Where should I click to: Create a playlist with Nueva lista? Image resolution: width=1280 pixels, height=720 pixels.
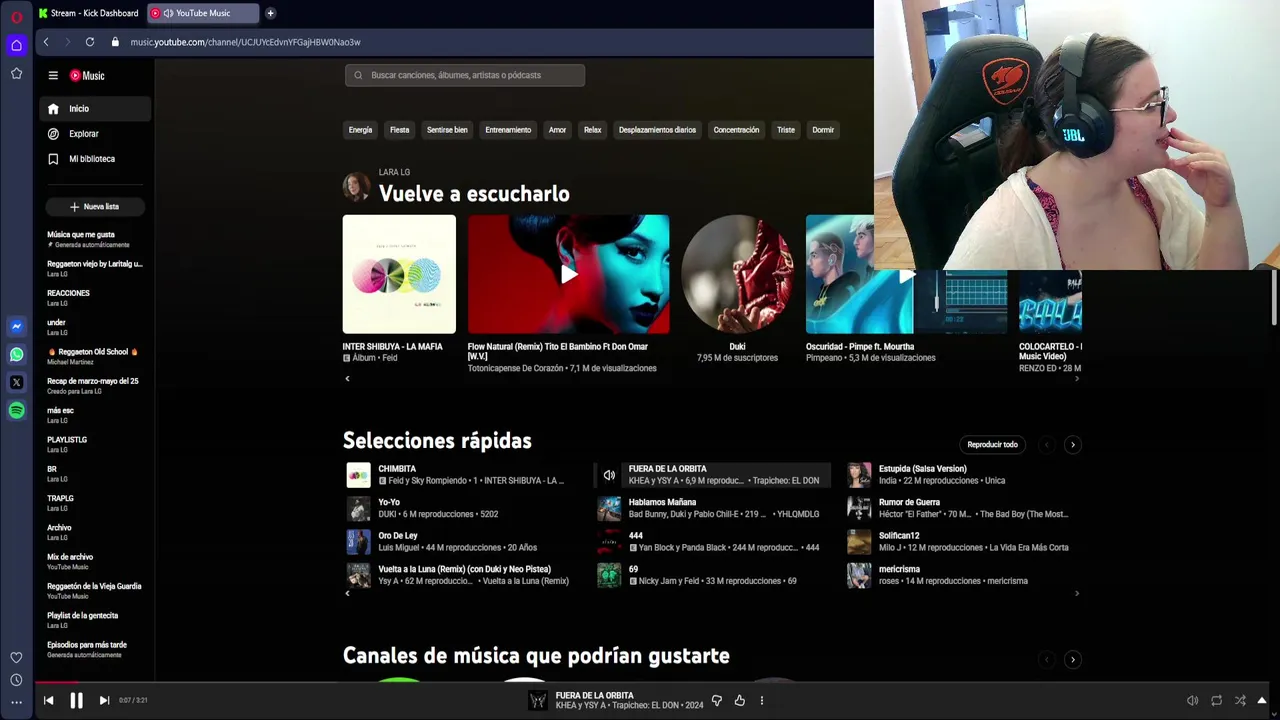click(x=95, y=206)
